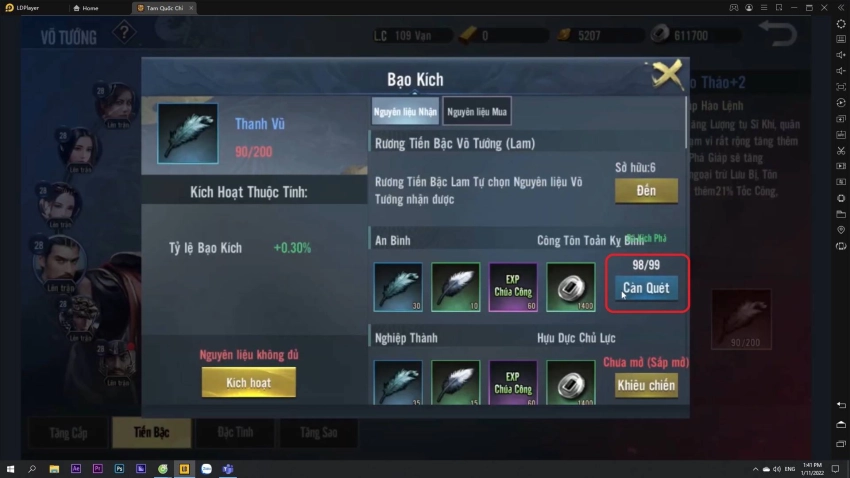Click the dialog's vertical scrollbar
Screen dimensions: 850x478
tap(686, 122)
